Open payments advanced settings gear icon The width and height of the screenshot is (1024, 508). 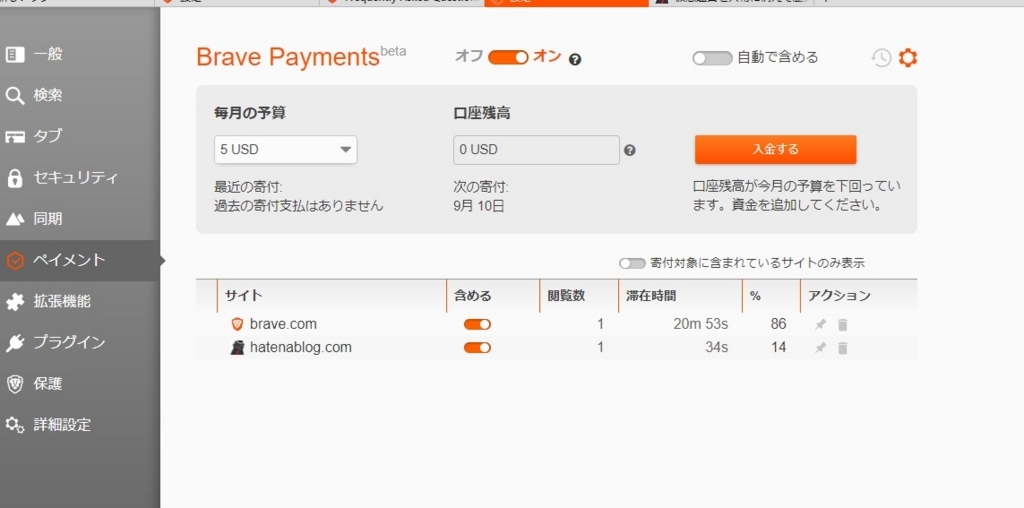click(x=908, y=58)
